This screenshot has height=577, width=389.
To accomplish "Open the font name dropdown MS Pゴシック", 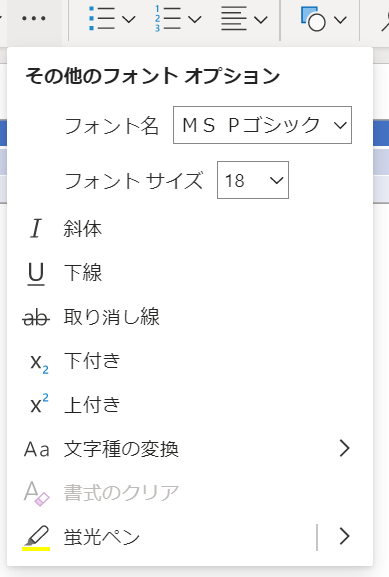I will click(x=262, y=125).
